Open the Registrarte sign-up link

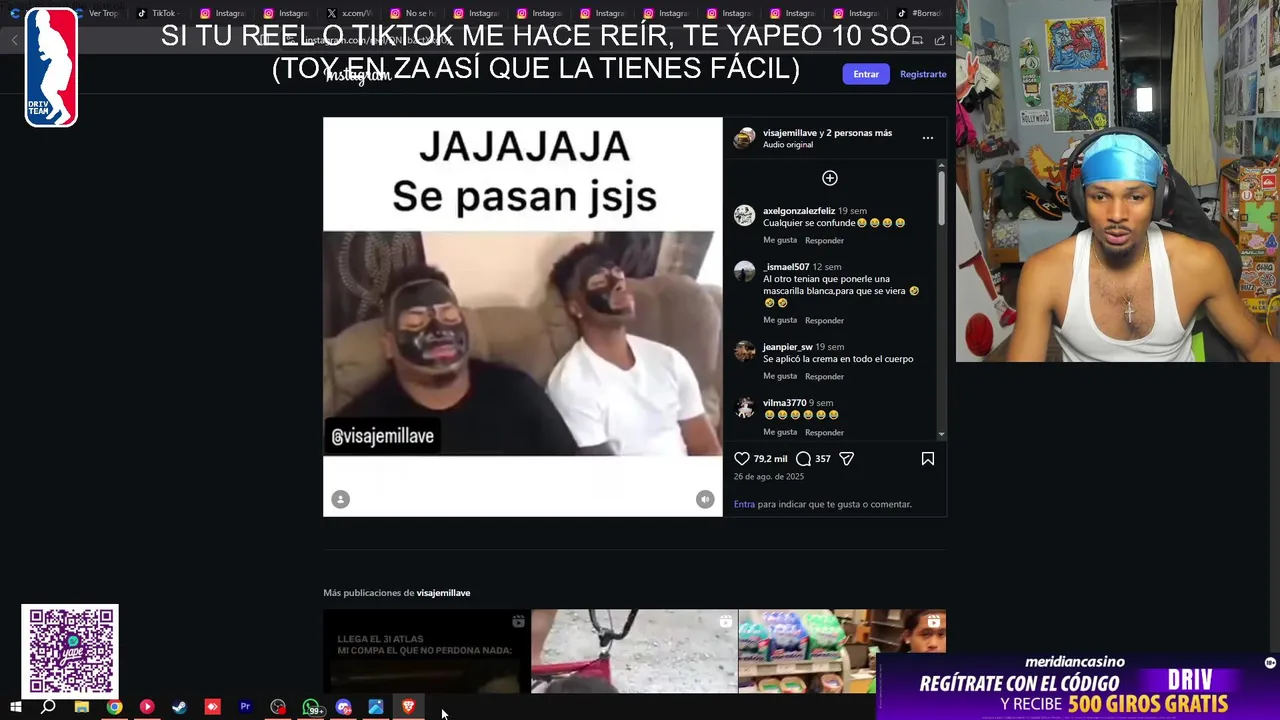[x=923, y=74]
